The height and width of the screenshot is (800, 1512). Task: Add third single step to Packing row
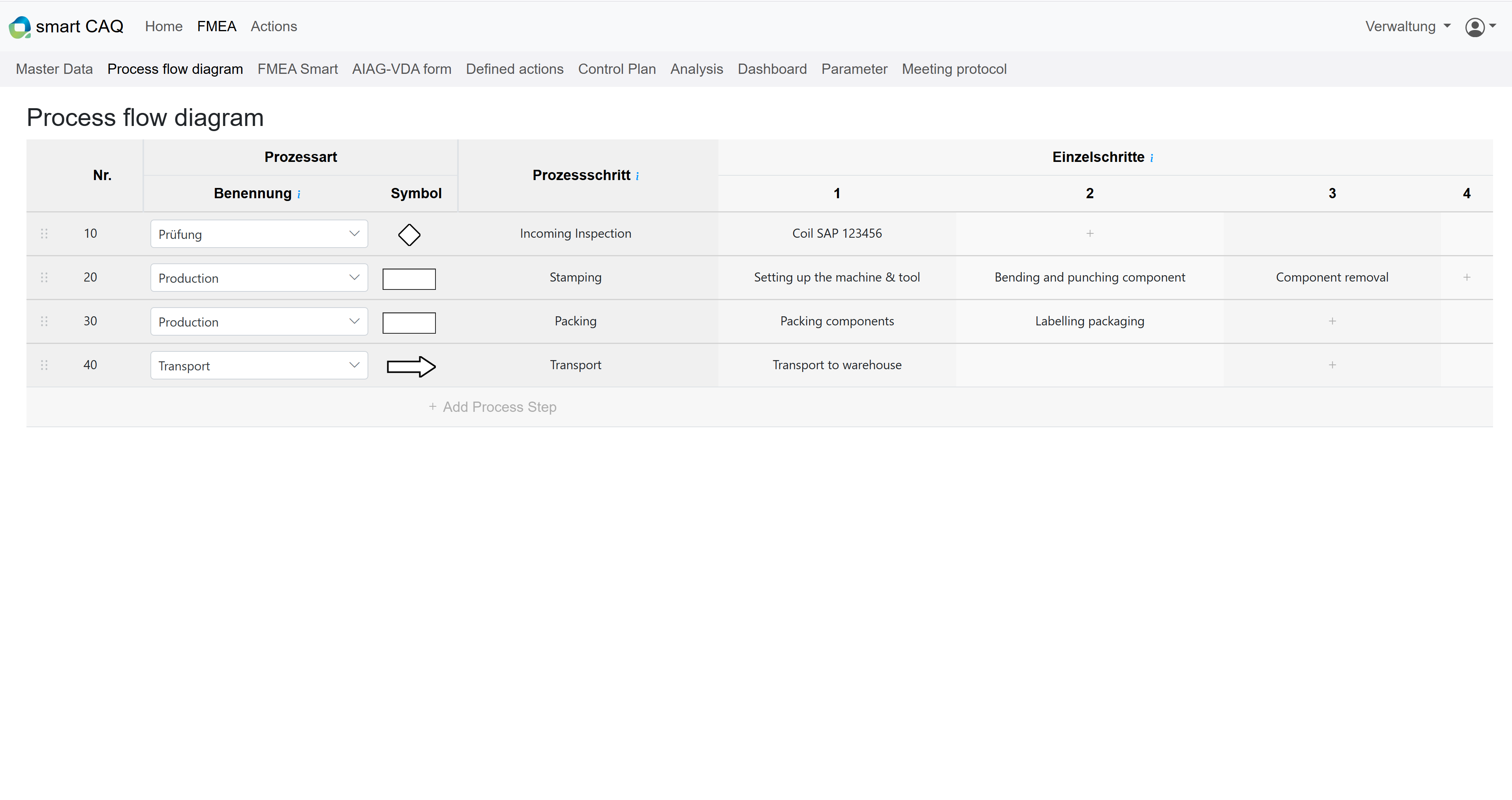pyautogui.click(x=1332, y=321)
